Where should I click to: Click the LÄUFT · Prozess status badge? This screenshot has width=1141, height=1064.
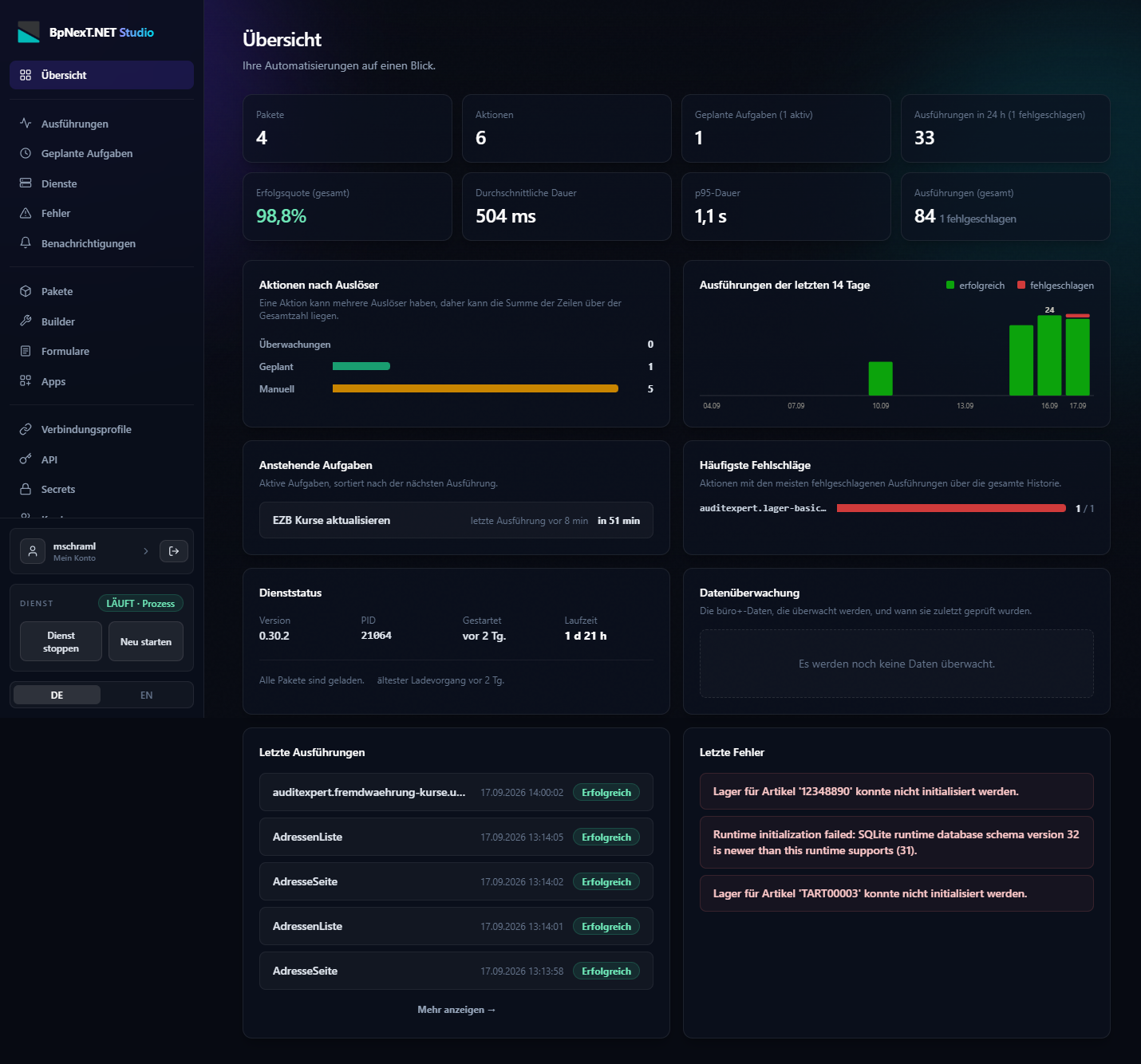tap(140, 604)
